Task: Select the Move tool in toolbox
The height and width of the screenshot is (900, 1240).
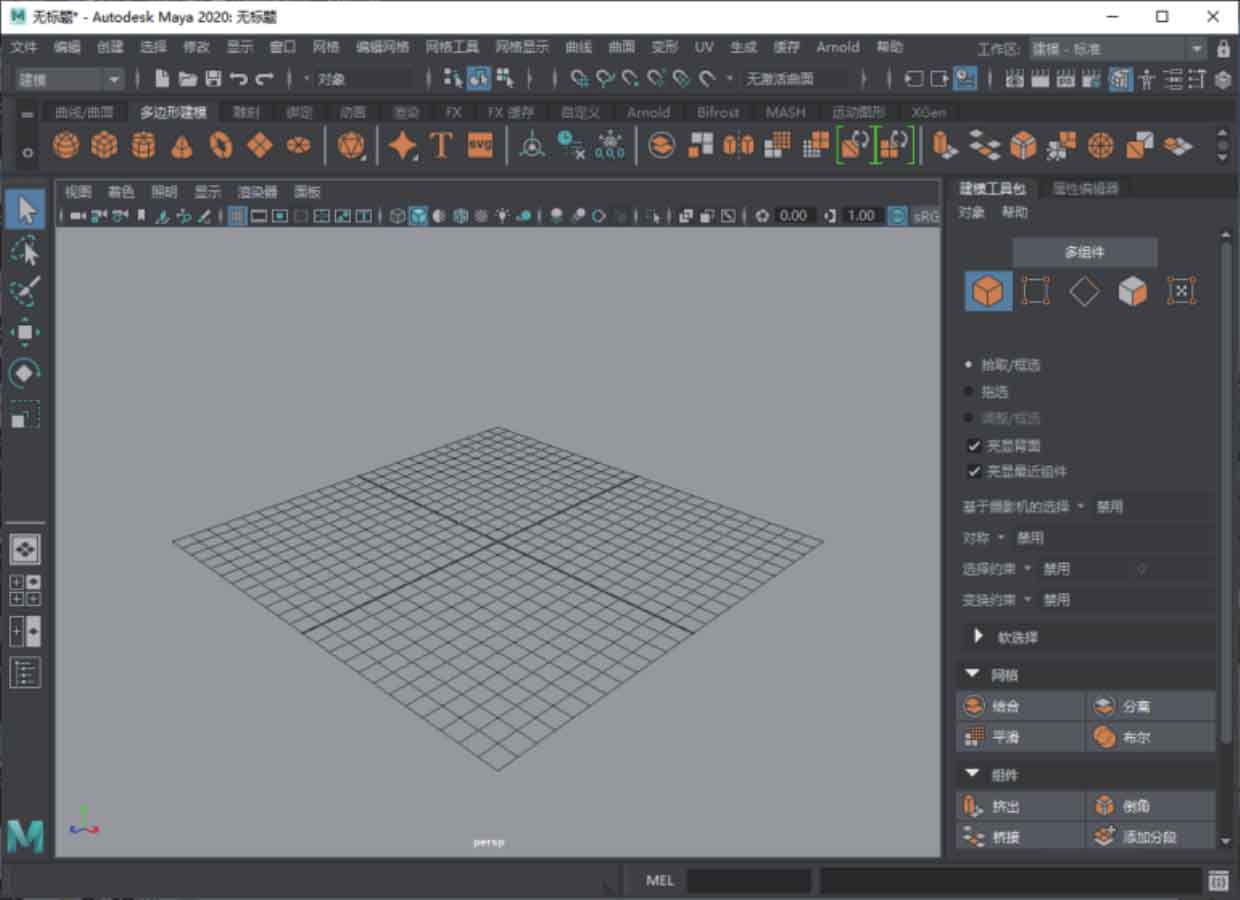Action: pos(25,332)
